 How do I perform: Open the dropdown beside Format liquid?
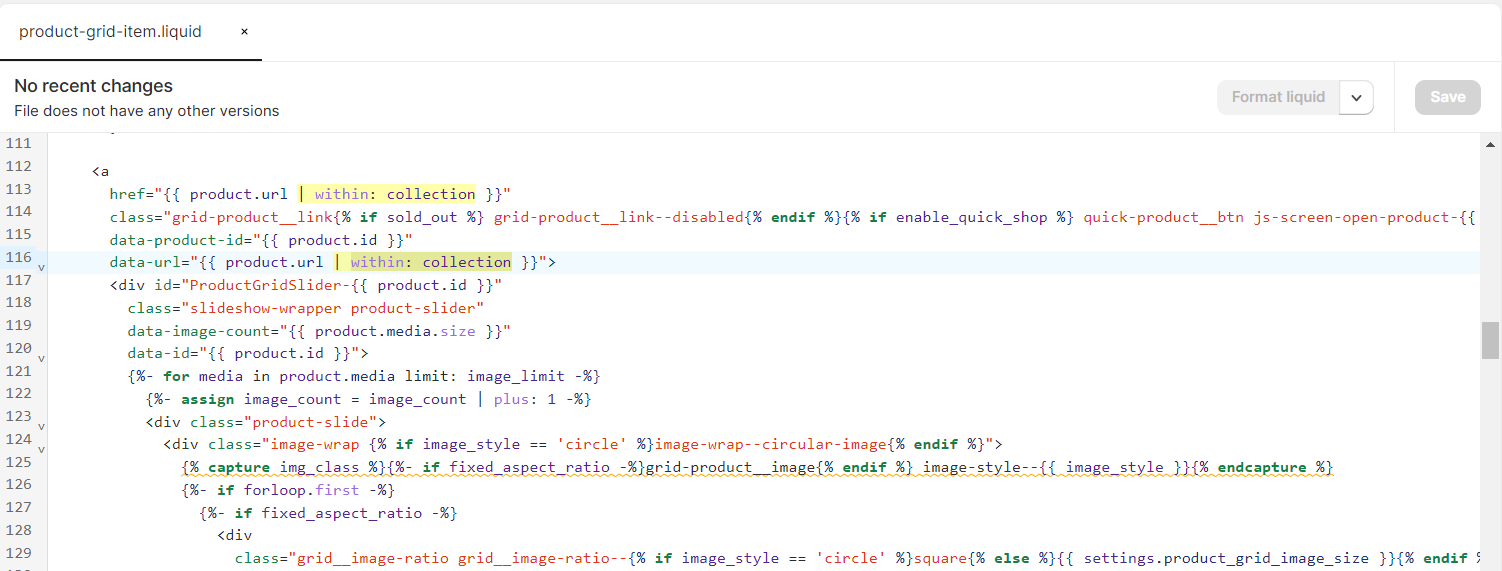(1356, 98)
